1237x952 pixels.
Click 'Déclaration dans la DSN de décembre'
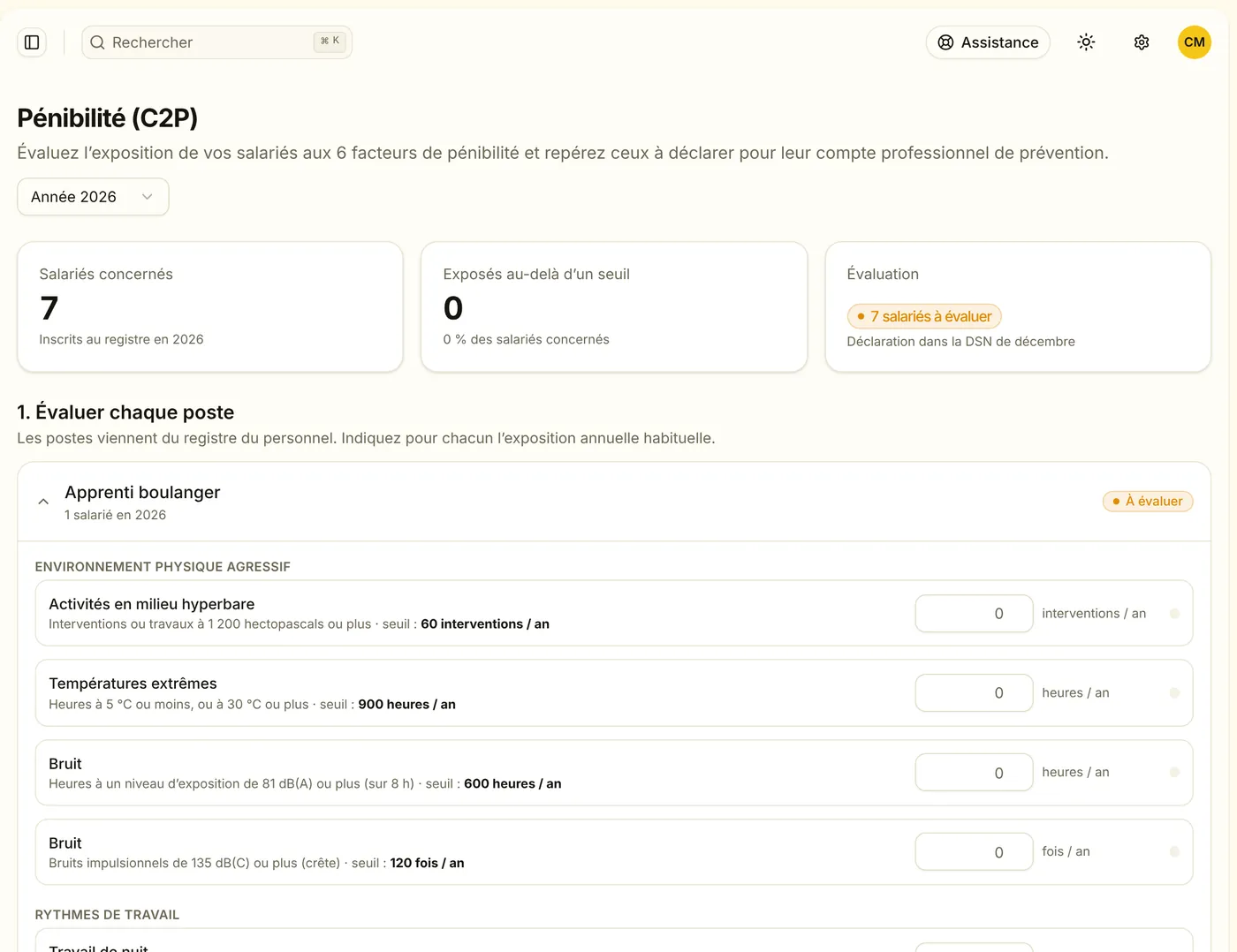961,342
